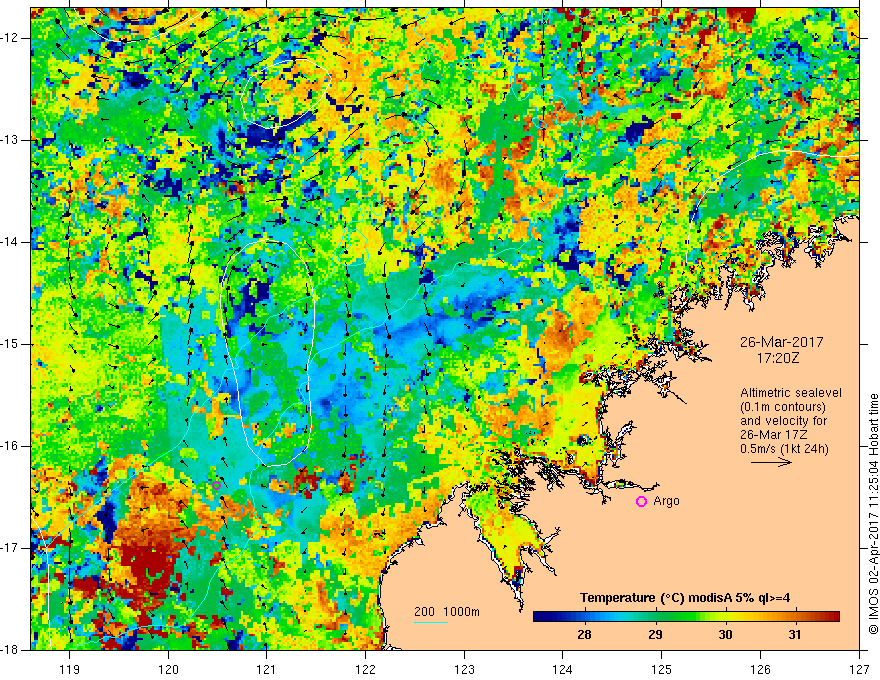Click the '124' longitude axis label
This screenshot has height=680, width=880.
(563, 669)
